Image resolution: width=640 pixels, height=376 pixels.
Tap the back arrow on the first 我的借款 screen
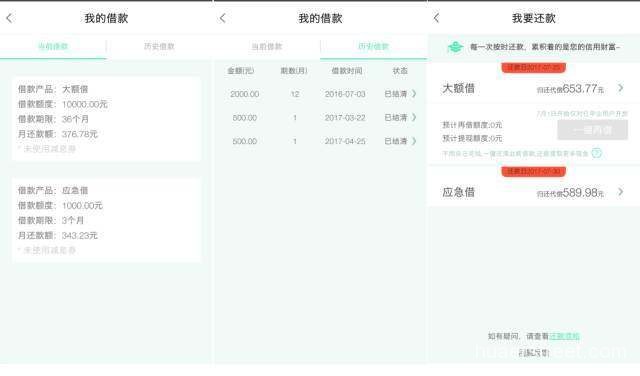[9, 18]
